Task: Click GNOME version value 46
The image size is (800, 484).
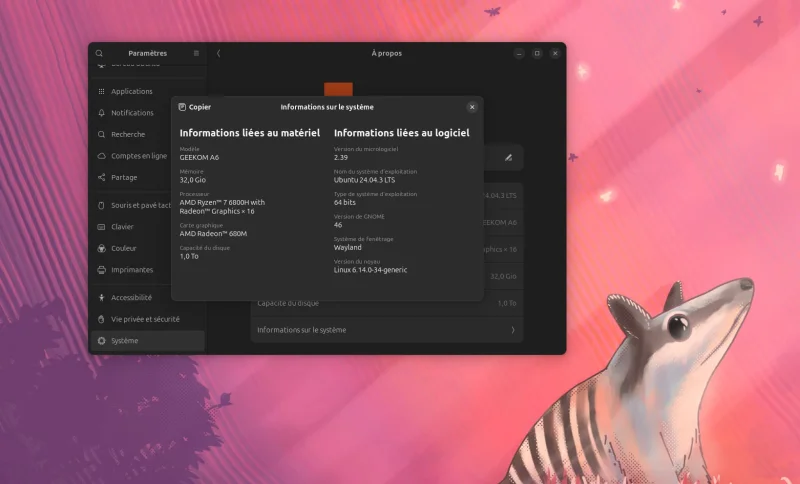Action: (x=338, y=225)
